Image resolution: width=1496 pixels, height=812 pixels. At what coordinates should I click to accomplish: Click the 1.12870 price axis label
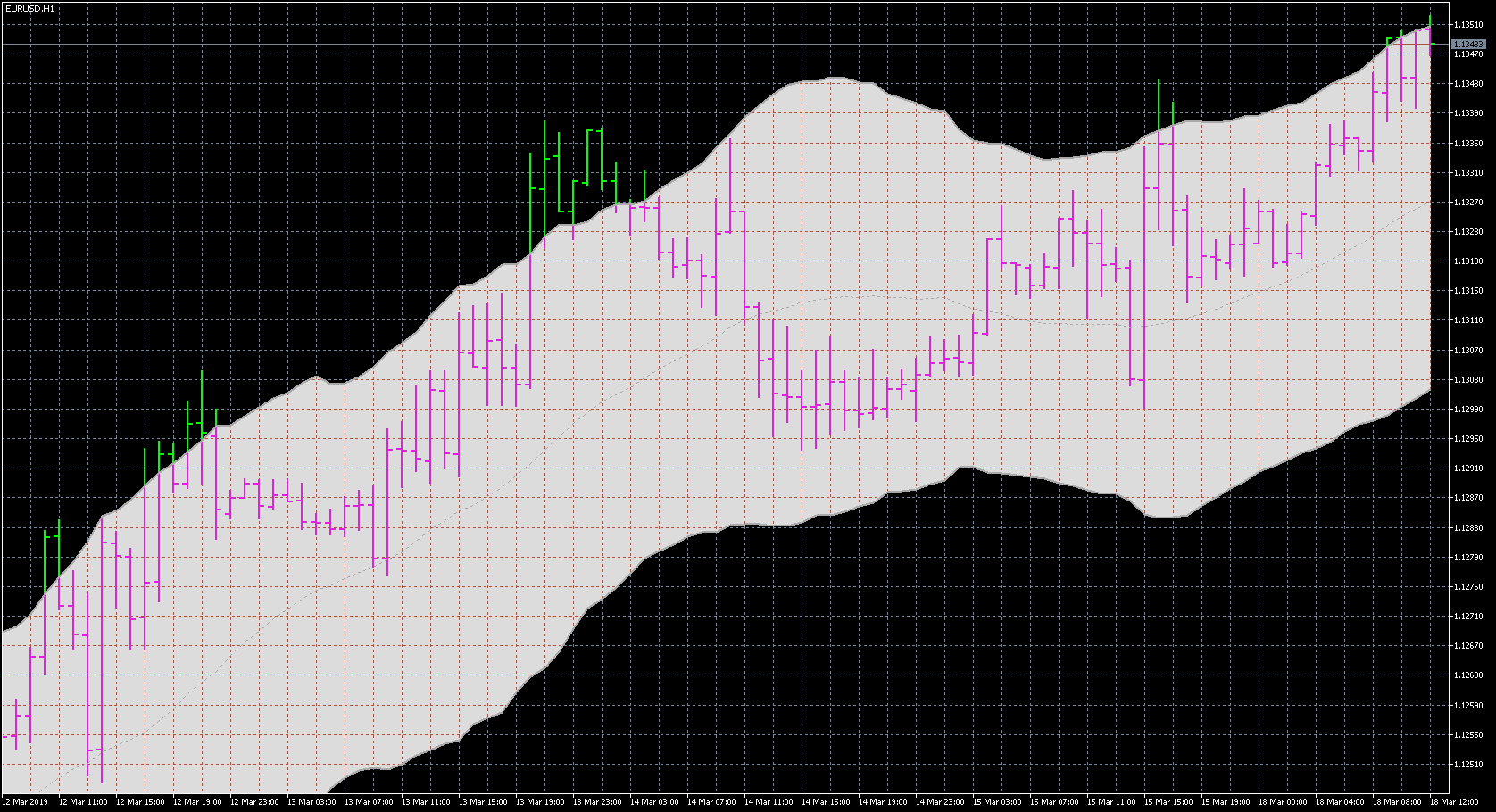tap(1468, 498)
